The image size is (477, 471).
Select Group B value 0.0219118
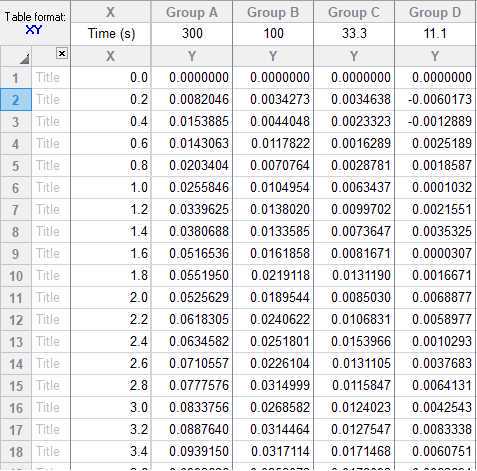pyautogui.click(x=273, y=276)
